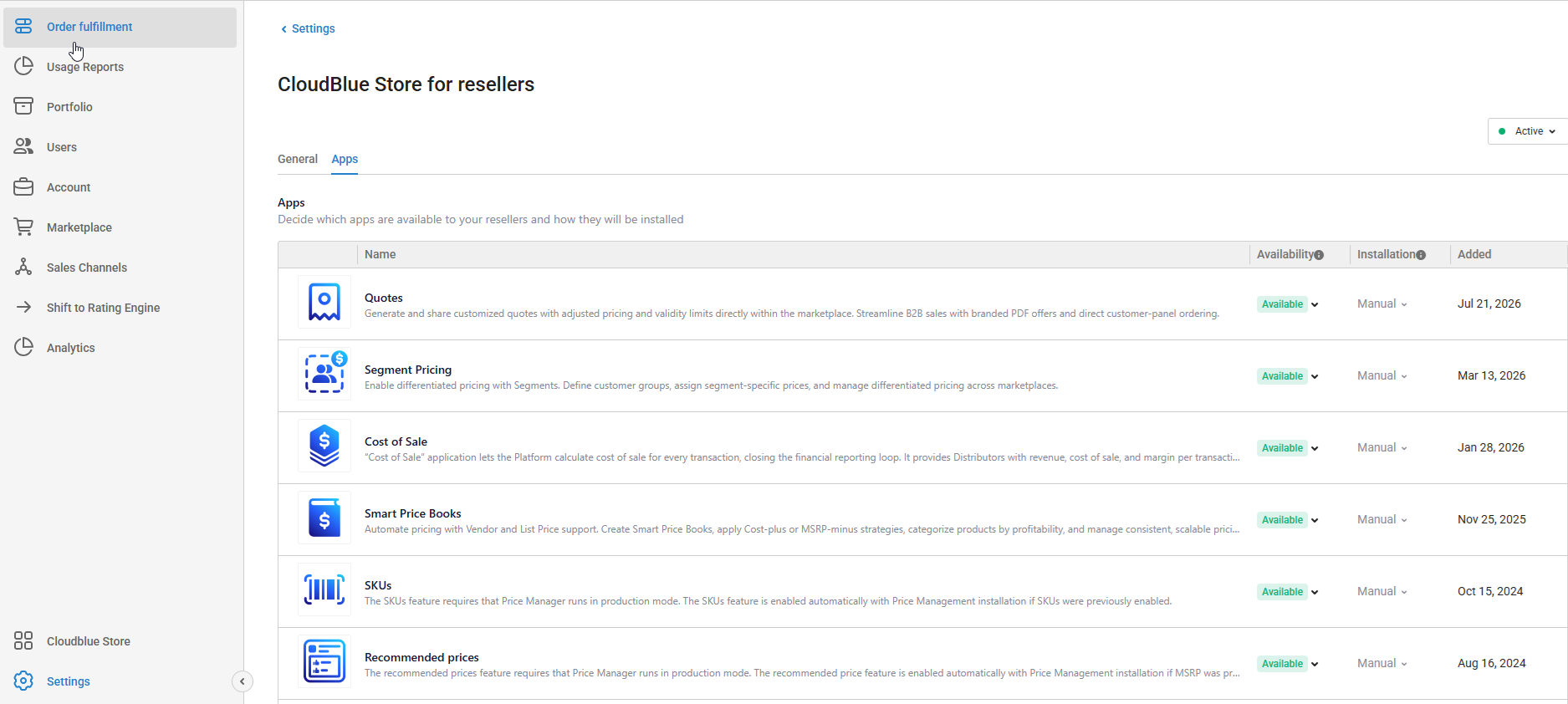Click the Recommended prices app icon
Image resolution: width=1568 pixels, height=704 pixels.
[324, 662]
